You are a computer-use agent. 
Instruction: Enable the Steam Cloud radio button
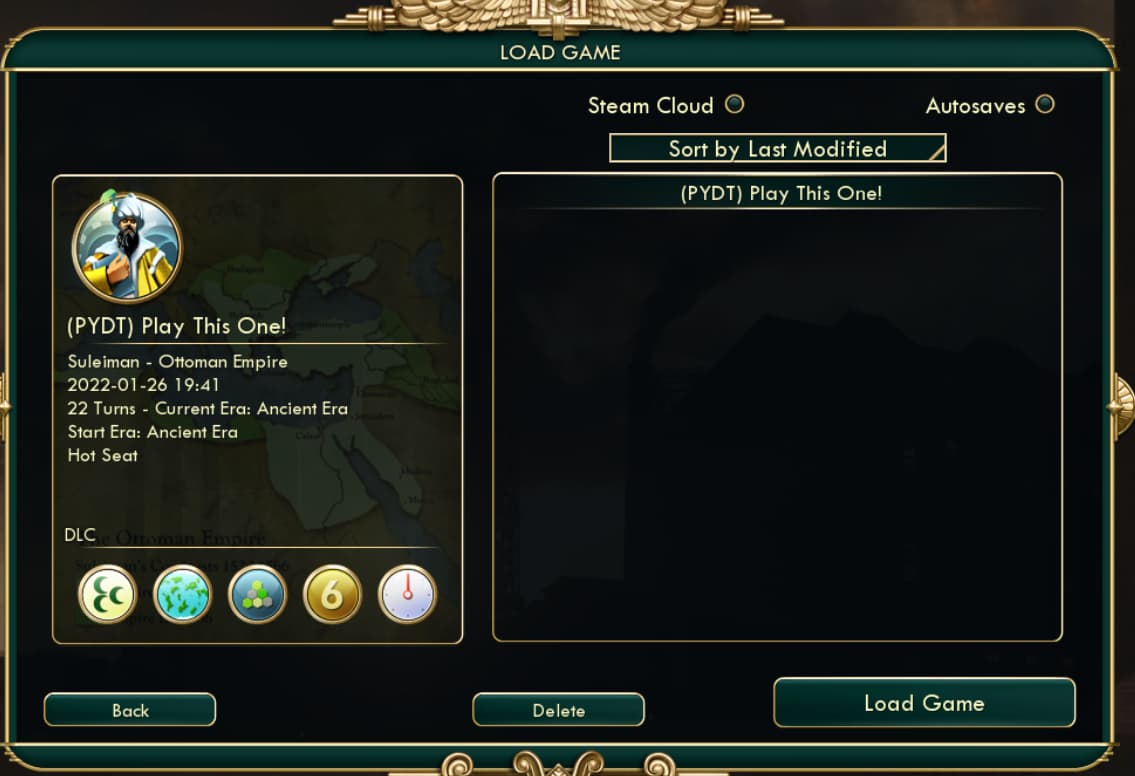point(734,104)
